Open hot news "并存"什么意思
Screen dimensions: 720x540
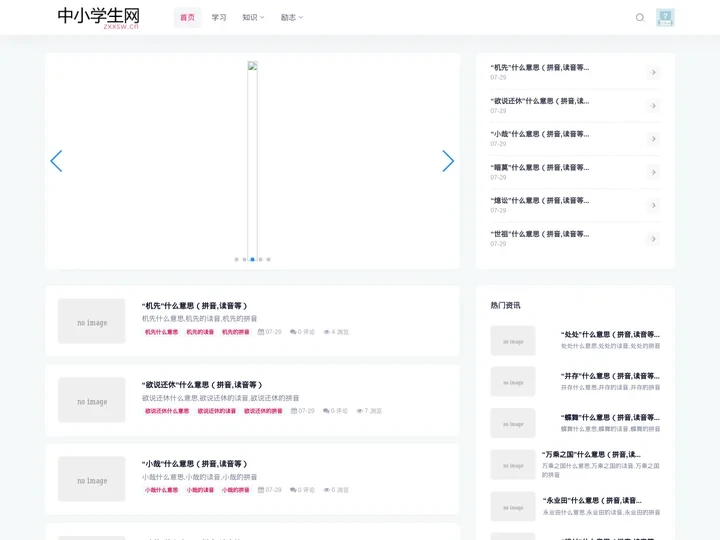coord(610,376)
